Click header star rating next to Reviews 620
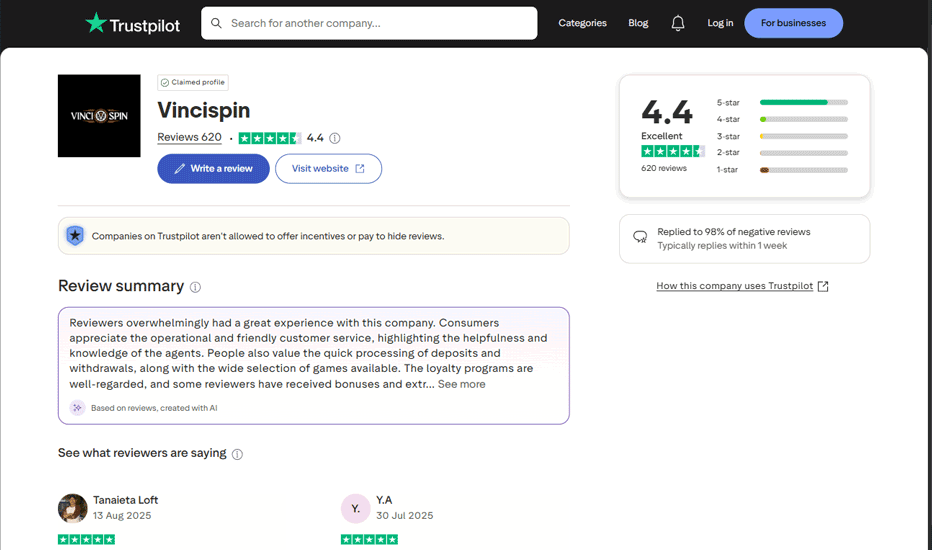Viewport: 932px width, 550px height. [x=270, y=138]
